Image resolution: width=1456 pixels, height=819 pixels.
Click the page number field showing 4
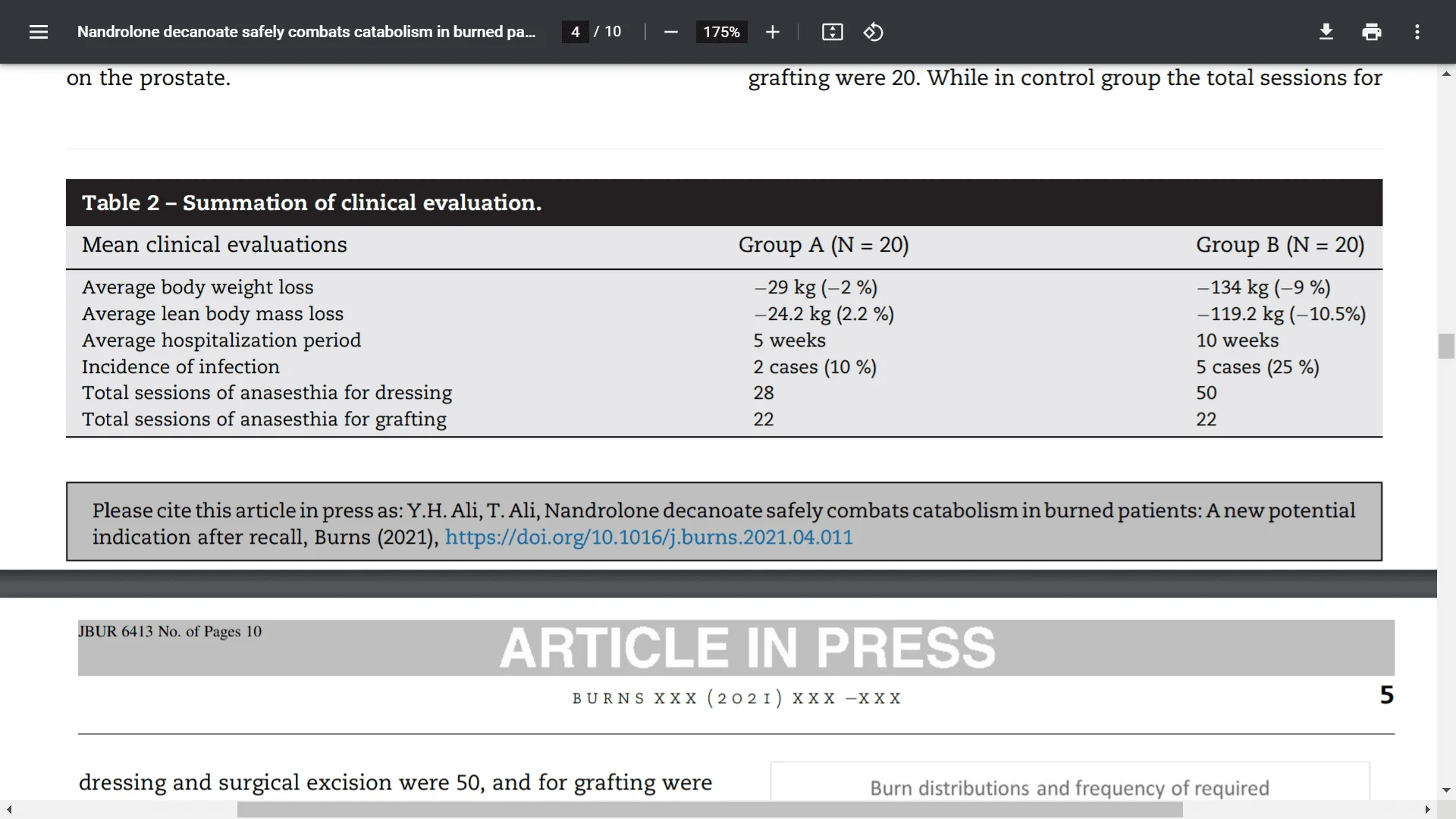tap(576, 32)
